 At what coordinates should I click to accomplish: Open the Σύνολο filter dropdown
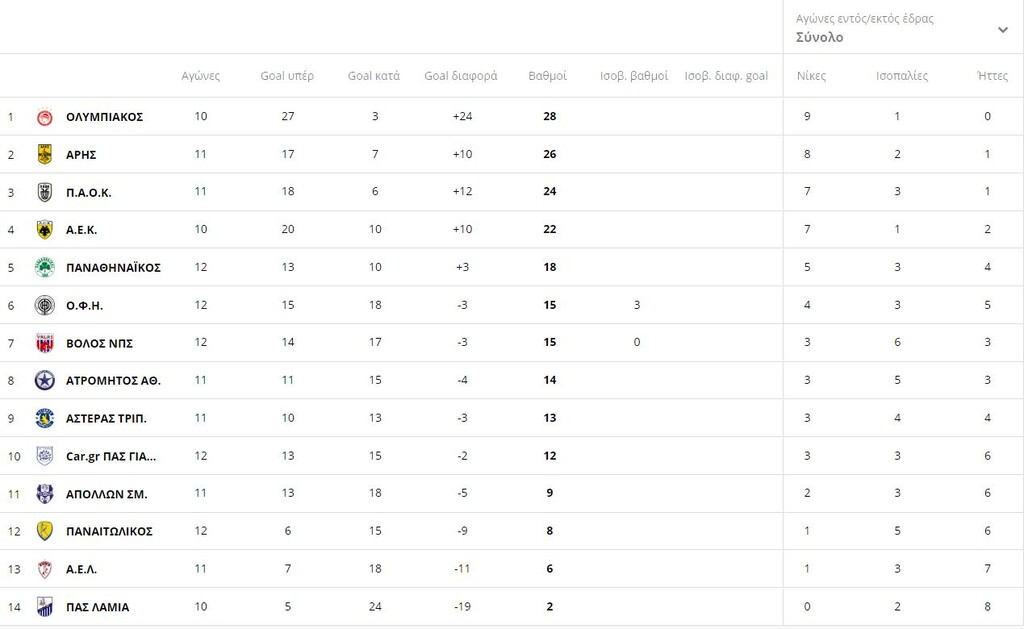click(x=903, y=27)
